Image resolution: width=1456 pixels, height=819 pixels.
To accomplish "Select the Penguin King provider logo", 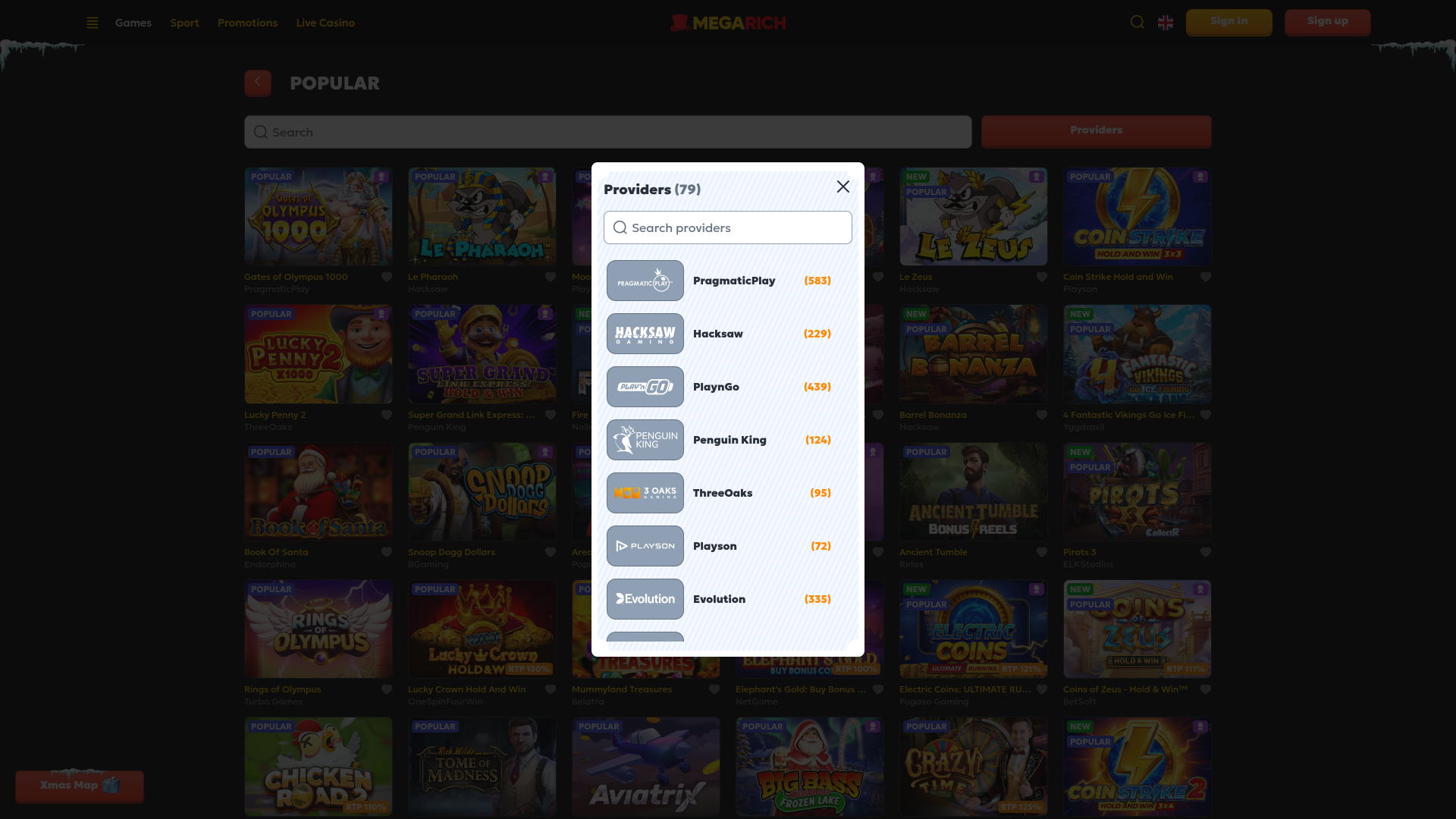I will pyautogui.click(x=645, y=440).
